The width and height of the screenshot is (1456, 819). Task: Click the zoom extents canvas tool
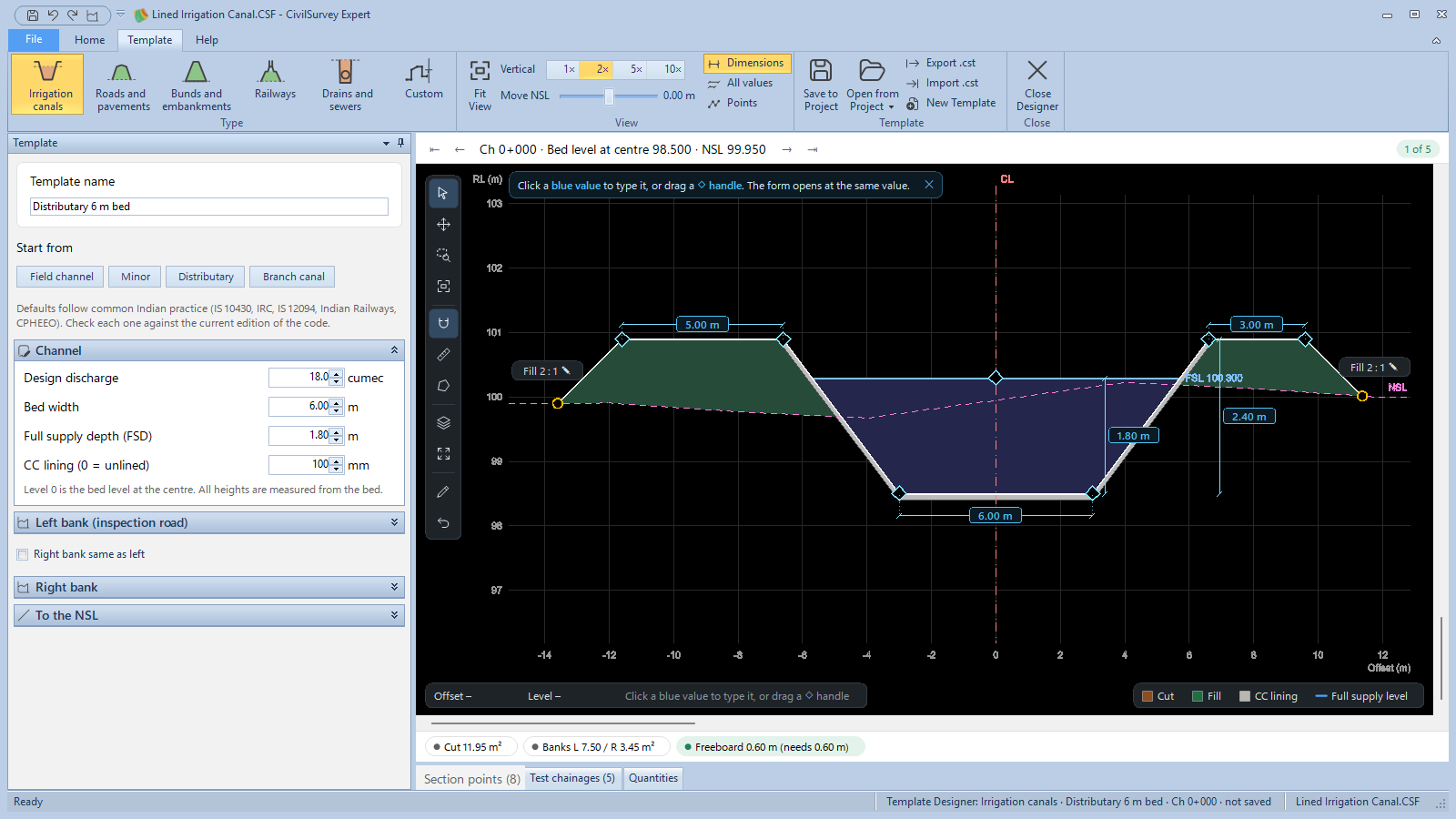point(443,286)
